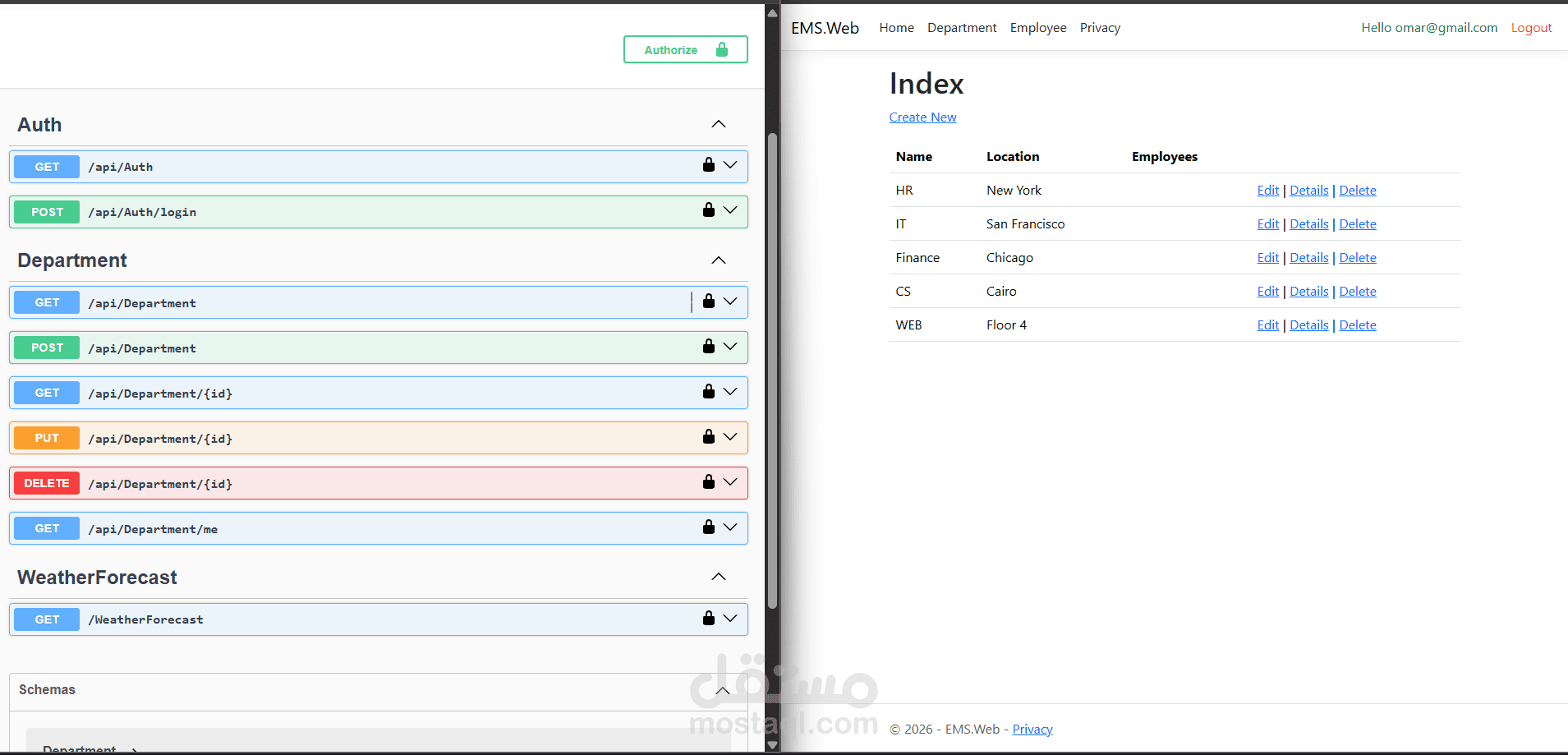Click GET badge of /WeatherForecast
This screenshot has width=1568, height=755.
pos(47,619)
